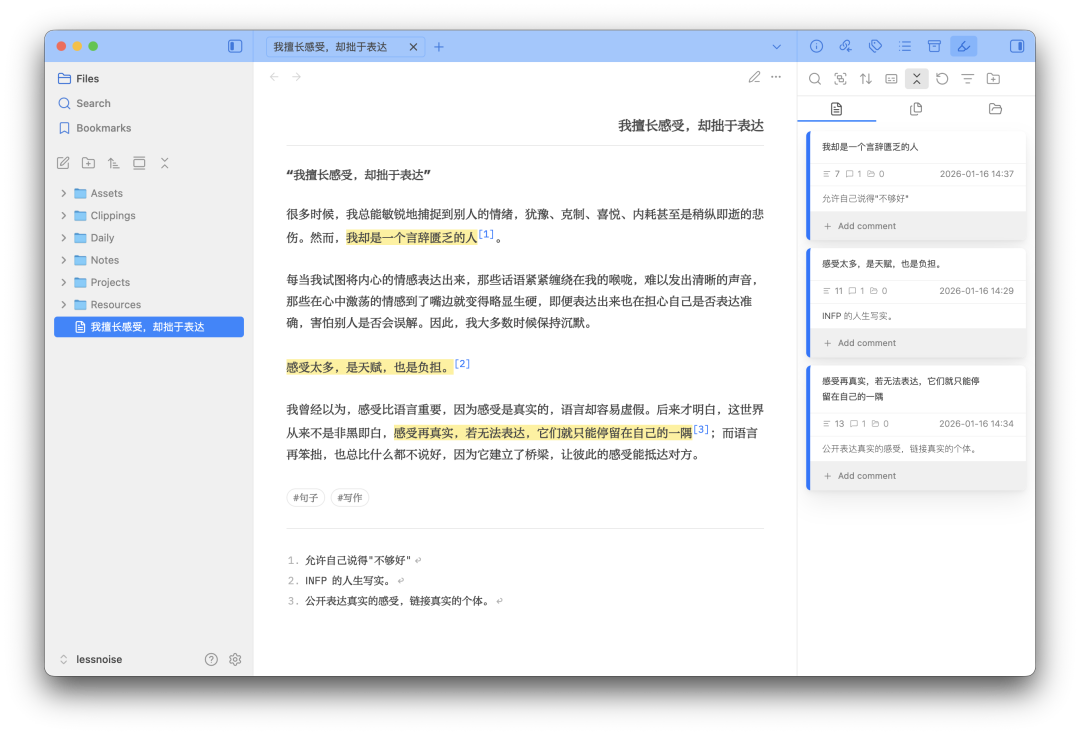Screen dimensions: 1080x735
Task: Expand the Assets folder
Action: point(63,194)
